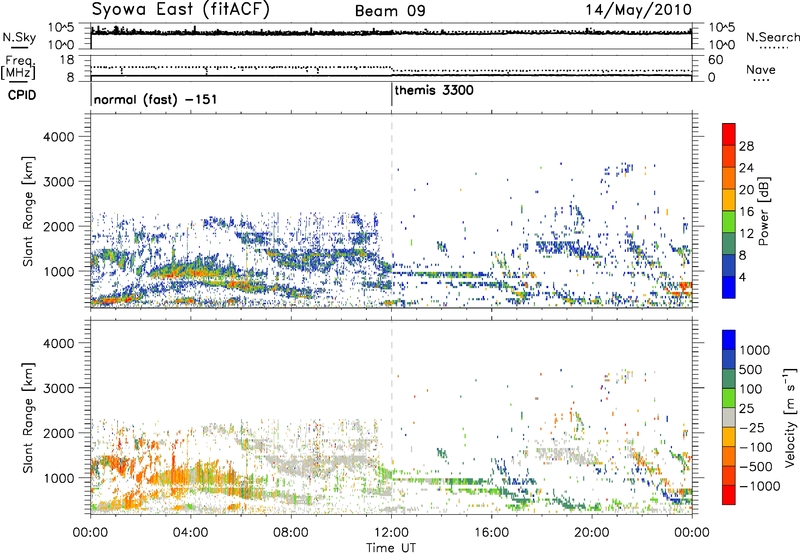Click the '16:00' time tick label

click(x=491, y=533)
